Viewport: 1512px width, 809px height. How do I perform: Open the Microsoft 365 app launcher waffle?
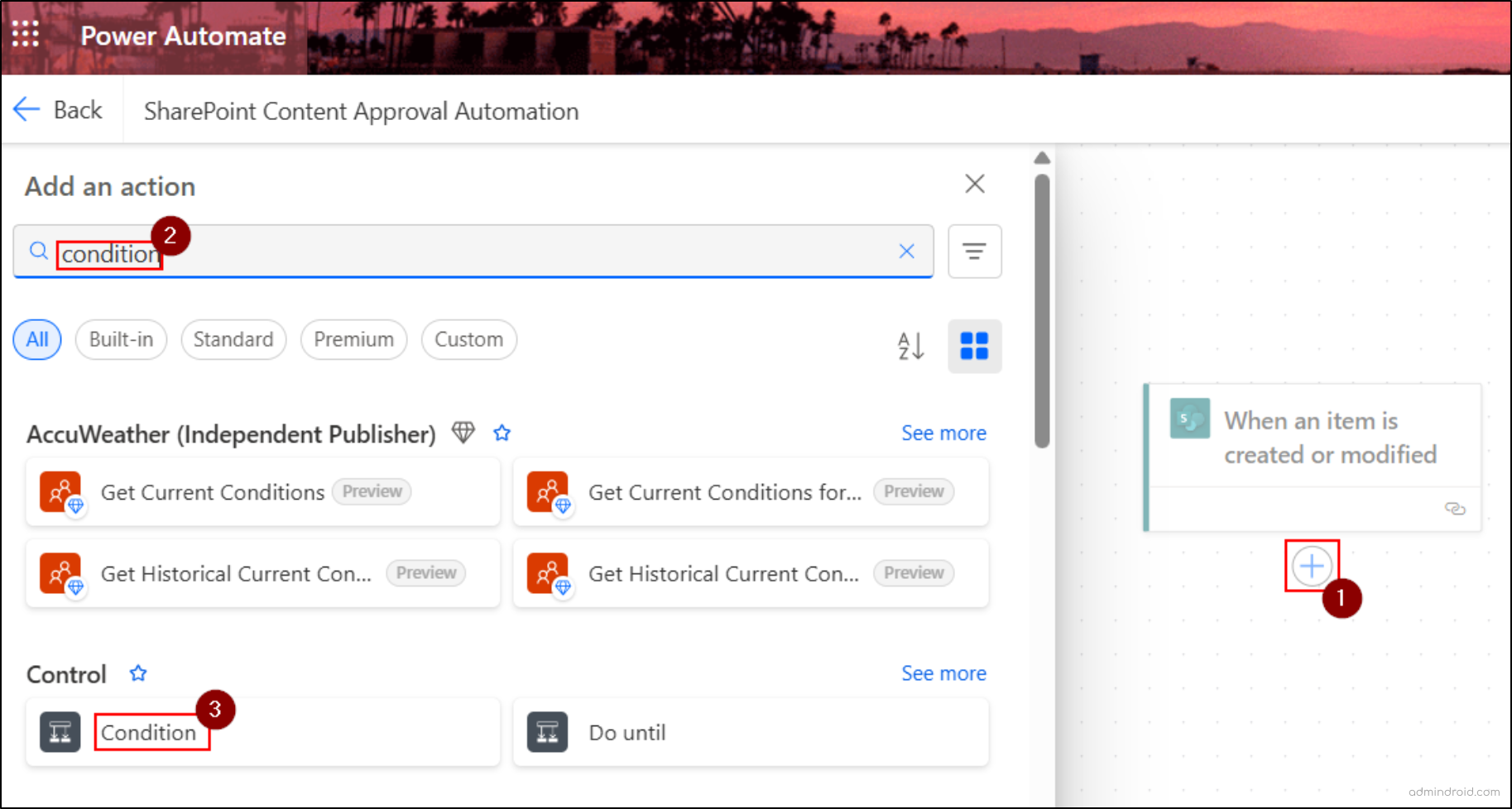[x=25, y=33]
